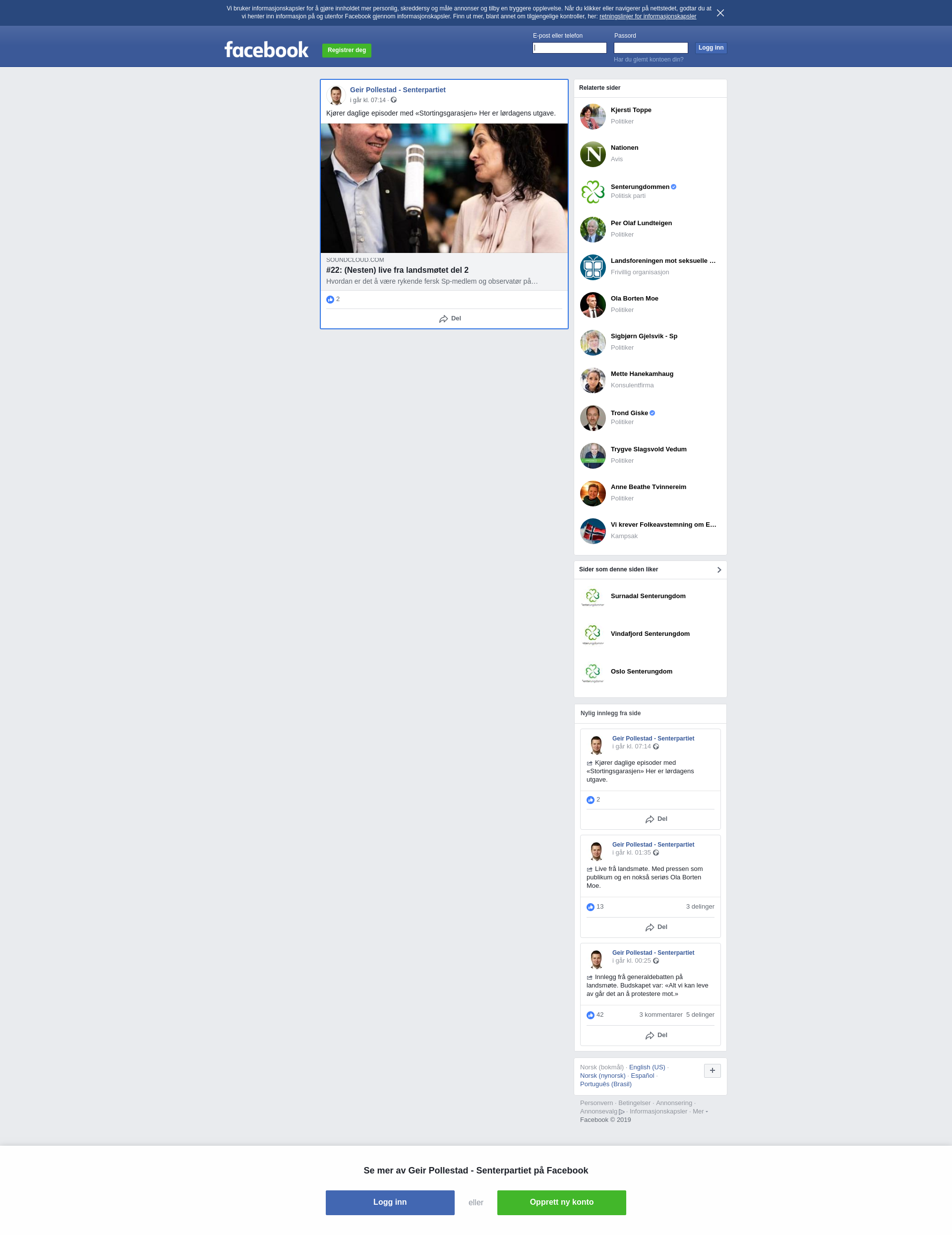
Task: Open Informasjonskapsler footer link
Action: (x=658, y=1111)
